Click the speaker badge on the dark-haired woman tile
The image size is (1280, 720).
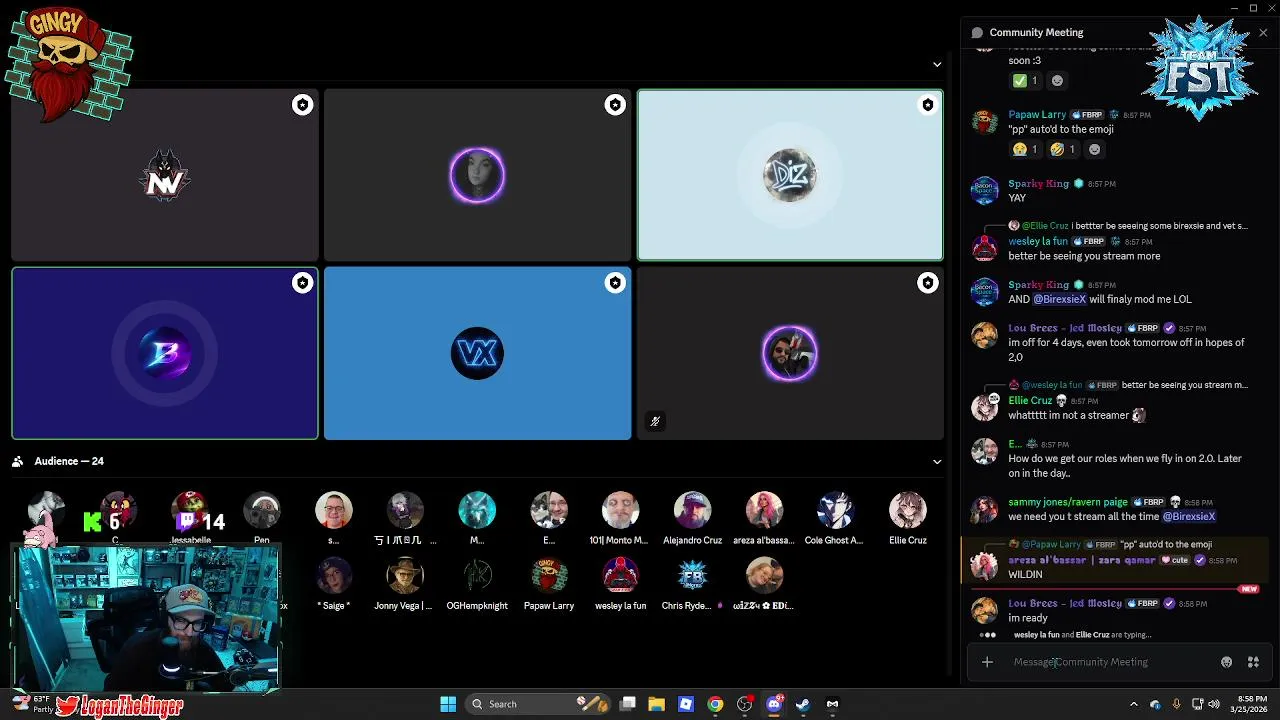click(x=615, y=105)
